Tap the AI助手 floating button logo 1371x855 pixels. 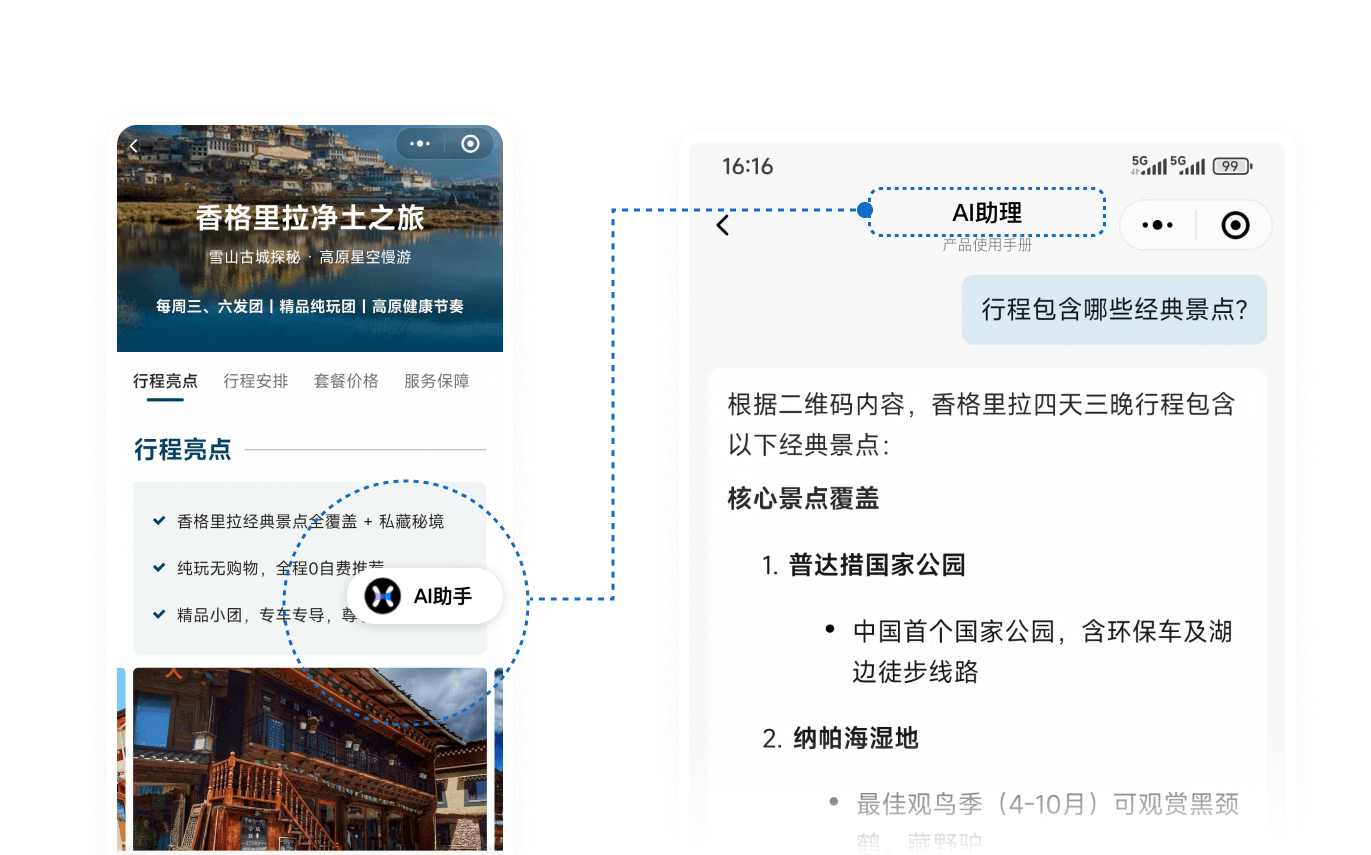pyautogui.click(x=382, y=597)
